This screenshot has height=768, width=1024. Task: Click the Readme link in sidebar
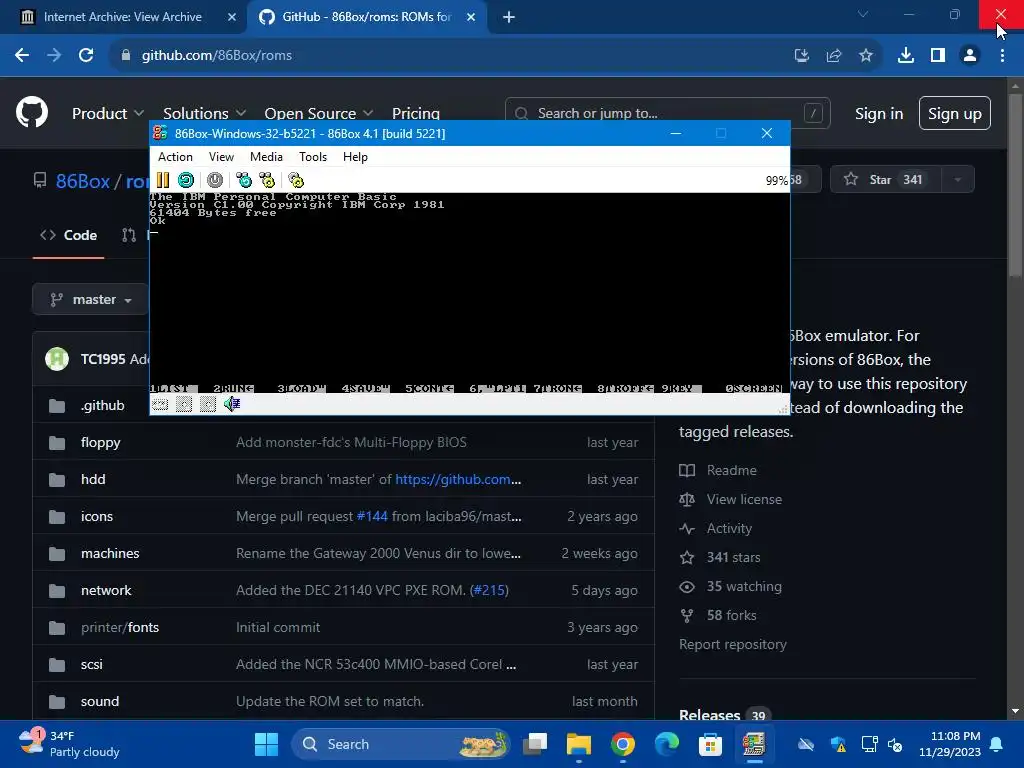click(731, 470)
